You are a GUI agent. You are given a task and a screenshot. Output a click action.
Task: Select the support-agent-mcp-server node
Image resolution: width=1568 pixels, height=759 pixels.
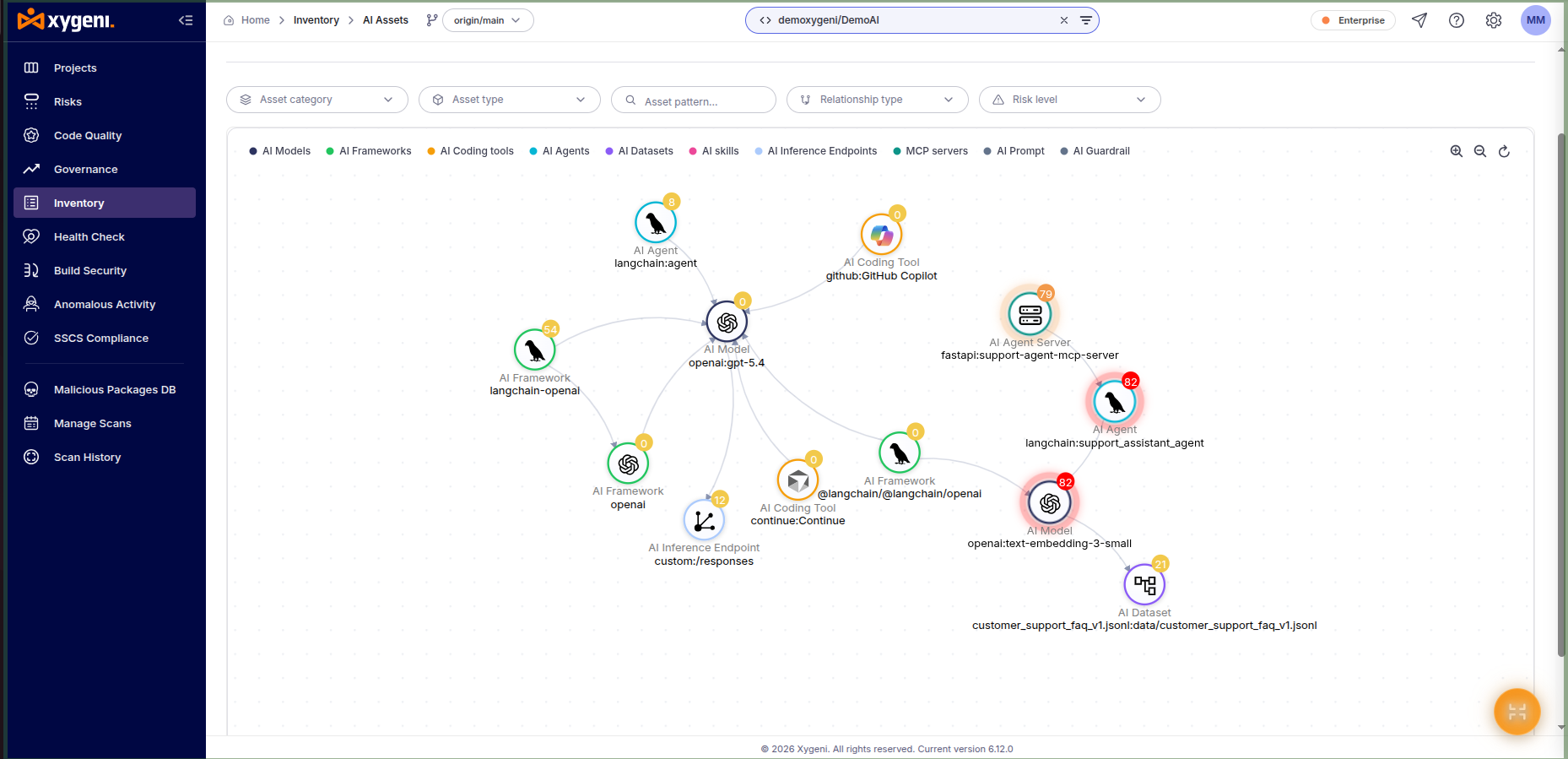click(x=1030, y=315)
